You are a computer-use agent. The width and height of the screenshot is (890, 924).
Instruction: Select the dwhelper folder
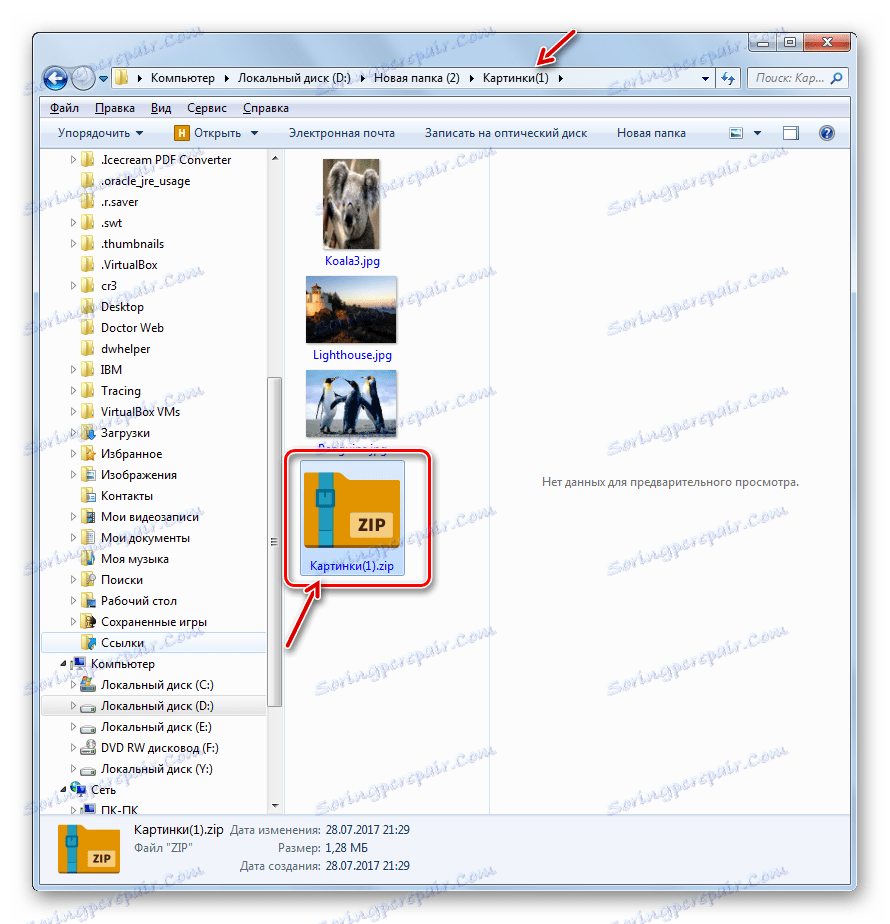click(126, 349)
